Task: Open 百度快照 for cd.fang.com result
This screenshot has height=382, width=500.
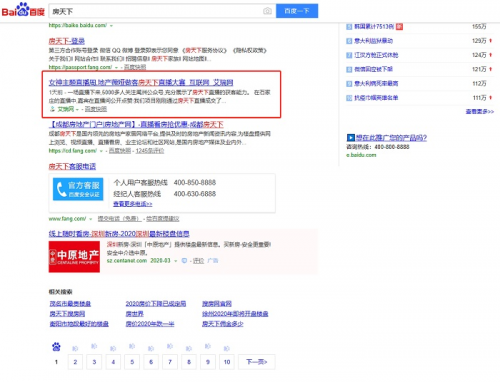Action: (x=120, y=151)
